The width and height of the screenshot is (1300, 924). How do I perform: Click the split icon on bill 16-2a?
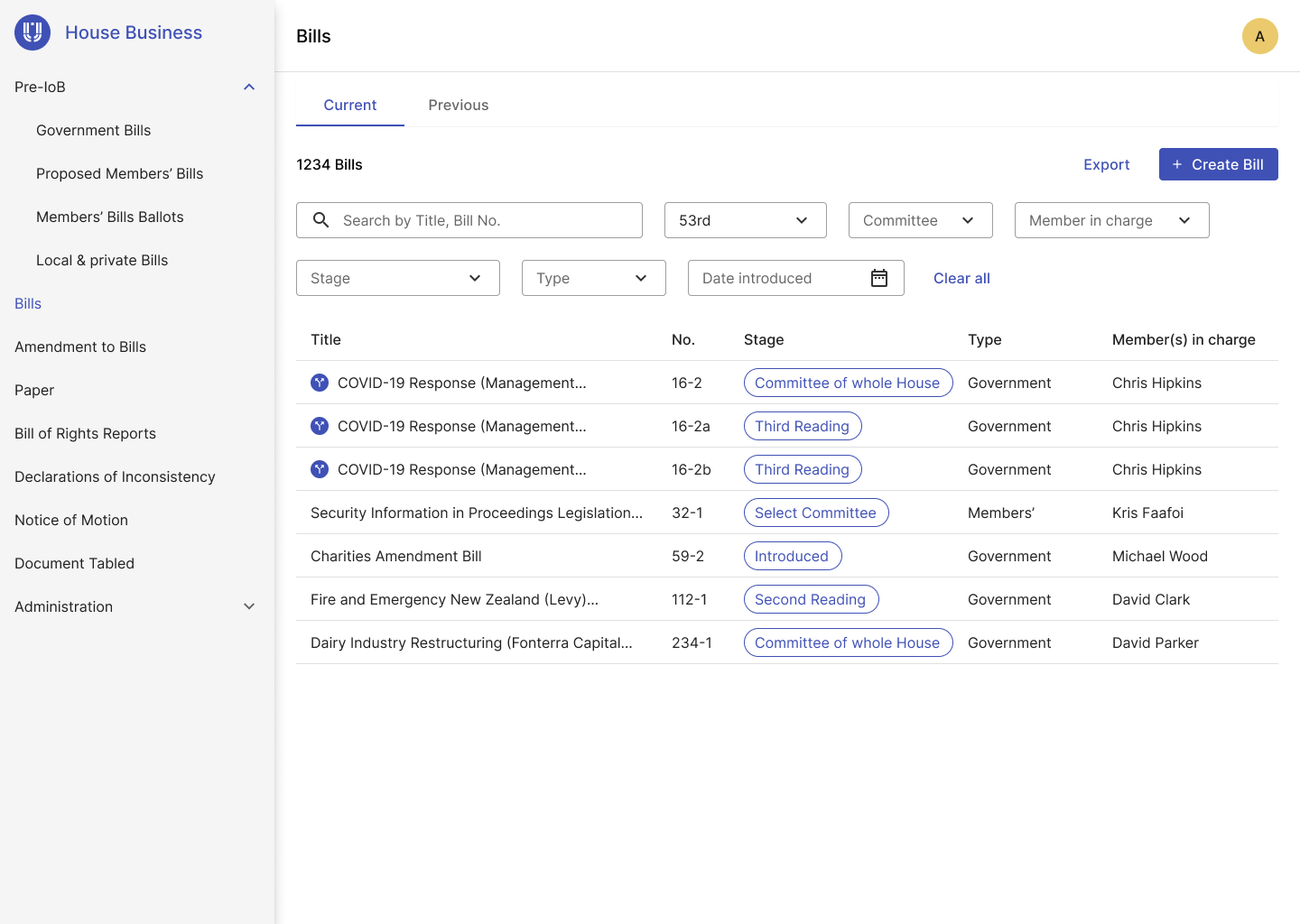[x=320, y=426]
